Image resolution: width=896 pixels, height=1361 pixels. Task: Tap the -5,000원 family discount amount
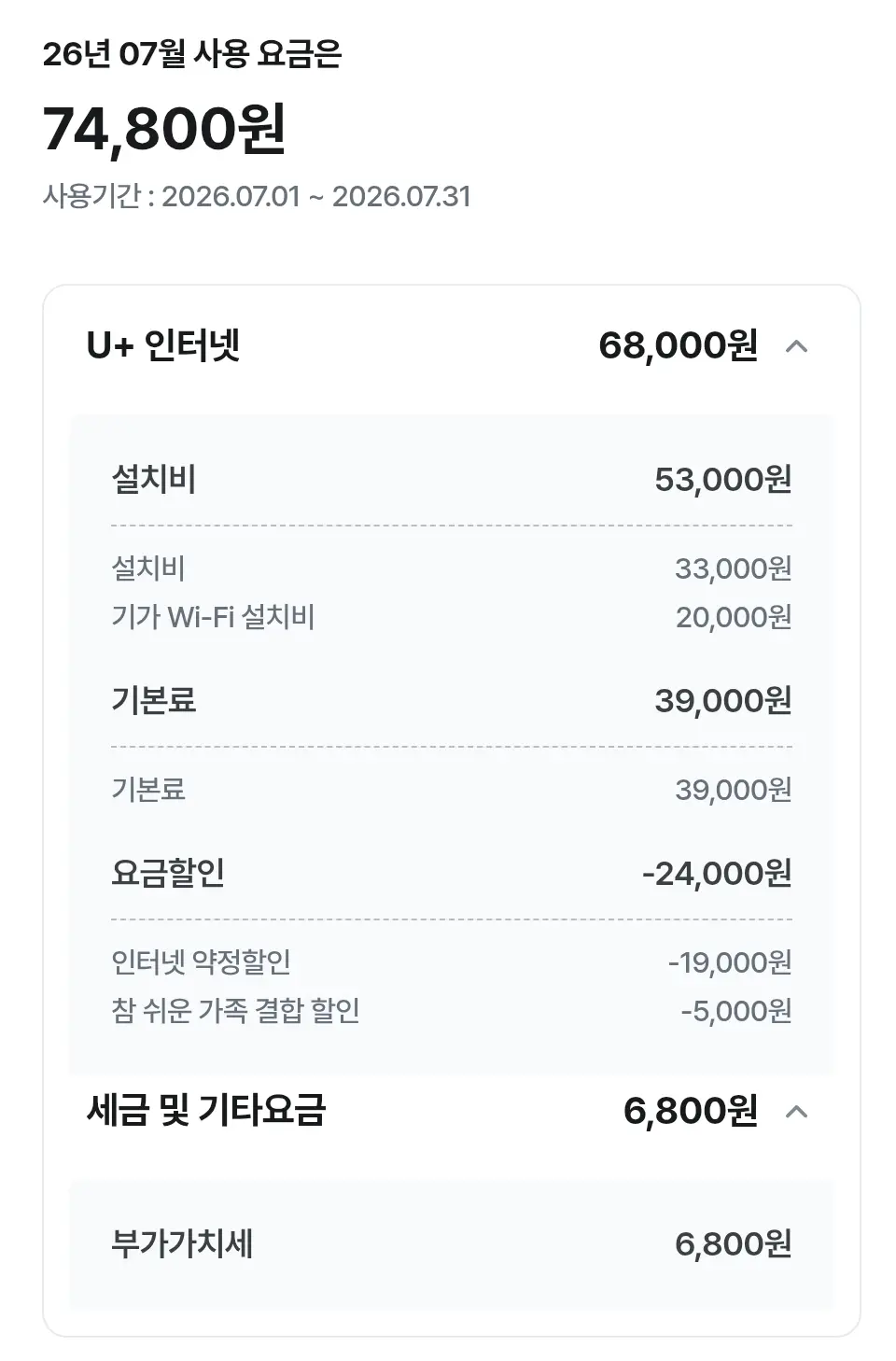pyautogui.click(x=735, y=1011)
